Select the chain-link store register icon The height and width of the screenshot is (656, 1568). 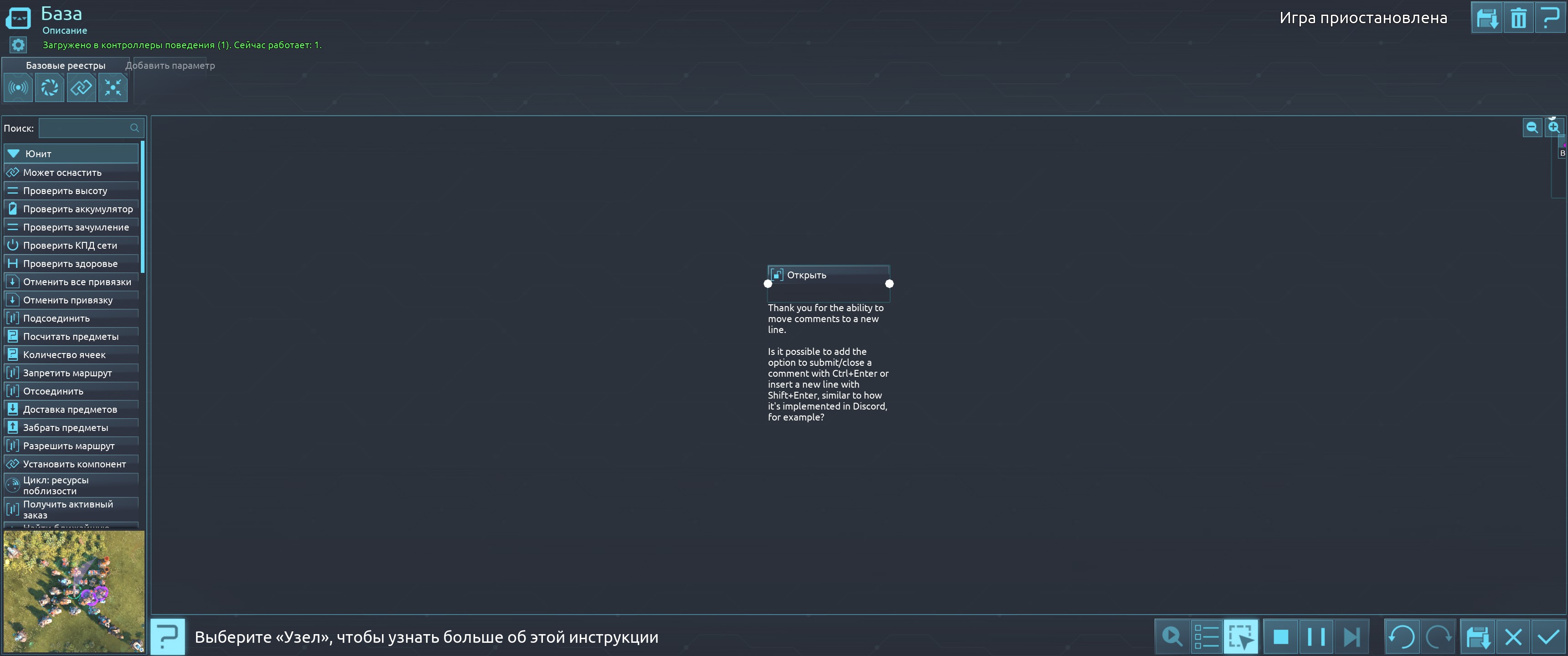pos(81,87)
